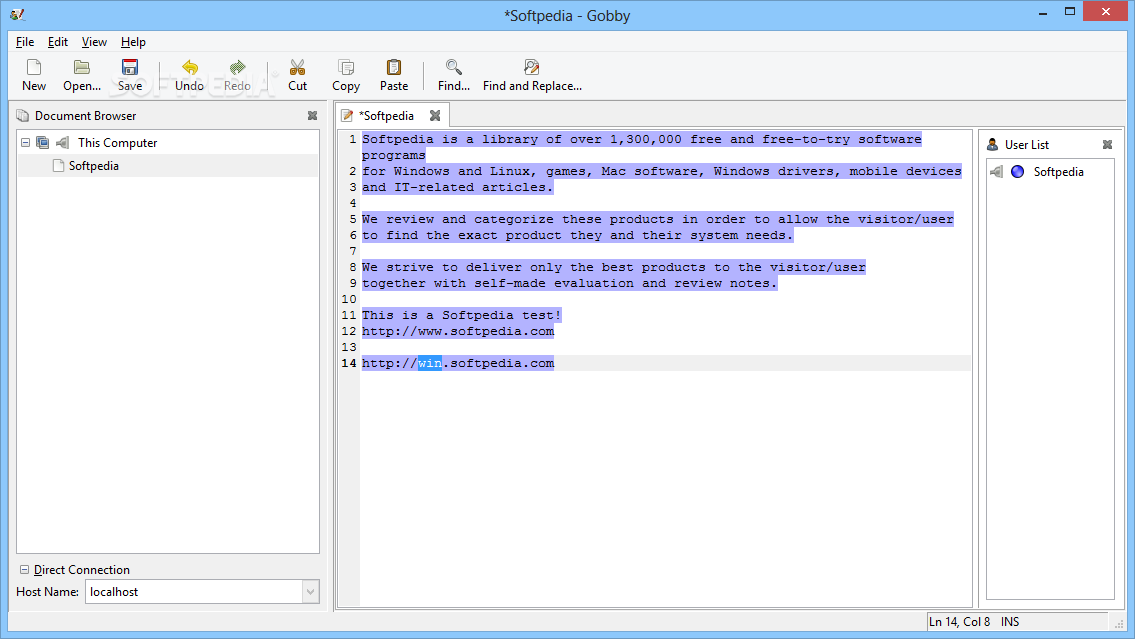Minimize the Gobby window
The height and width of the screenshot is (639, 1135).
pyautogui.click(x=1043, y=12)
